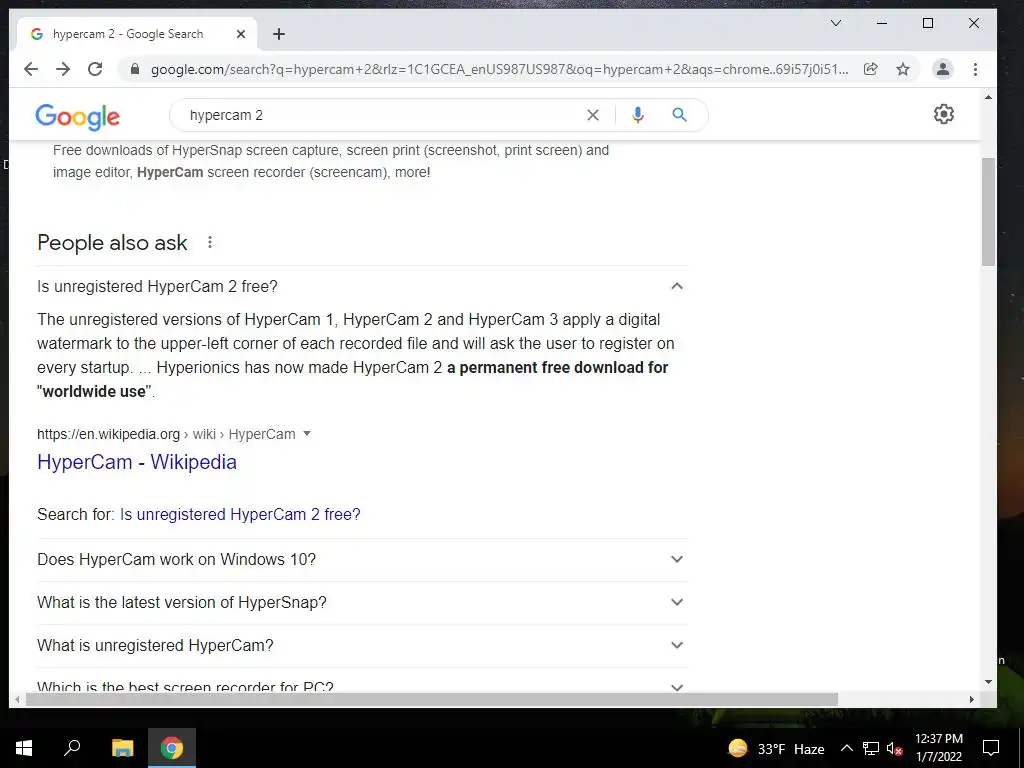
Task: Search for 'Is unregistered HyperCam 2 free?' link
Action: [x=240, y=515]
